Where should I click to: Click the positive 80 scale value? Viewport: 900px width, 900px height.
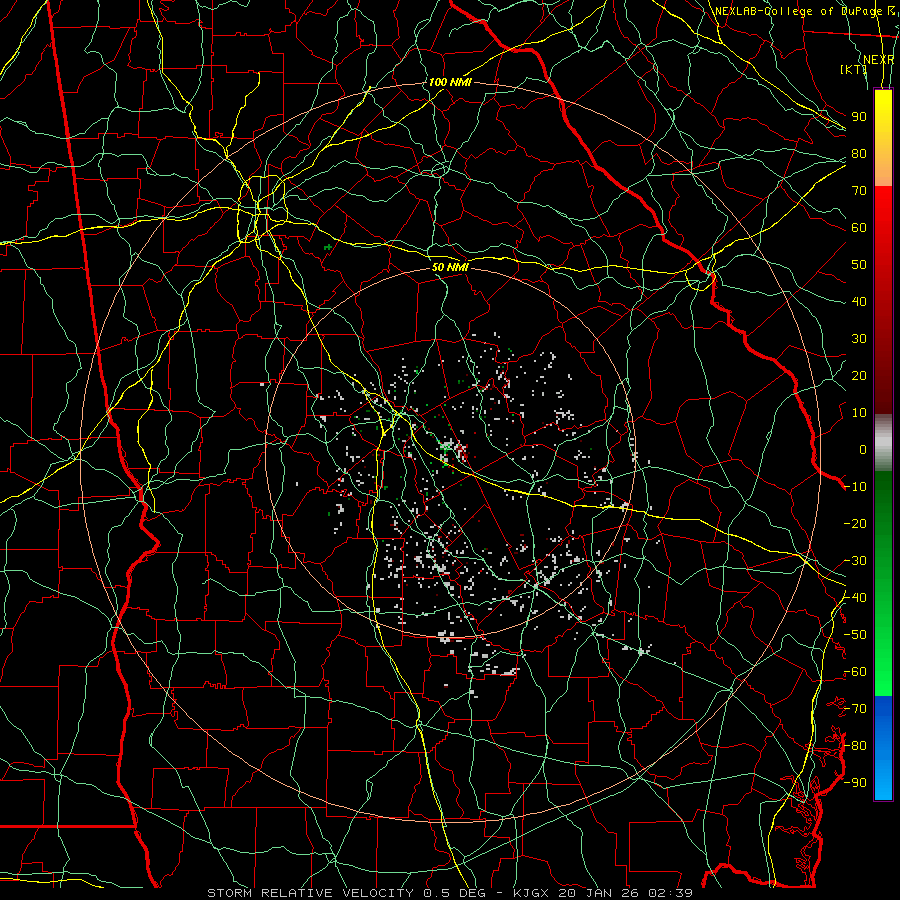coord(859,154)
